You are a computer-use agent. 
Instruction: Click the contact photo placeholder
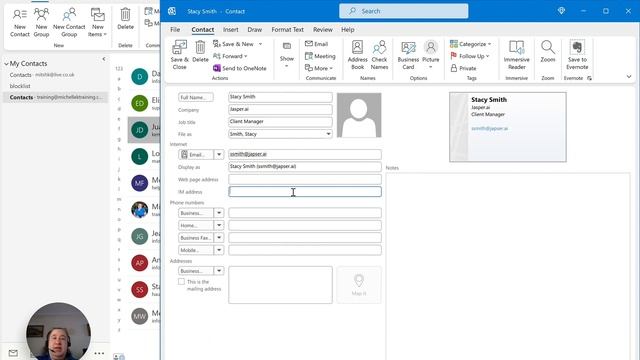coord(359,115)
